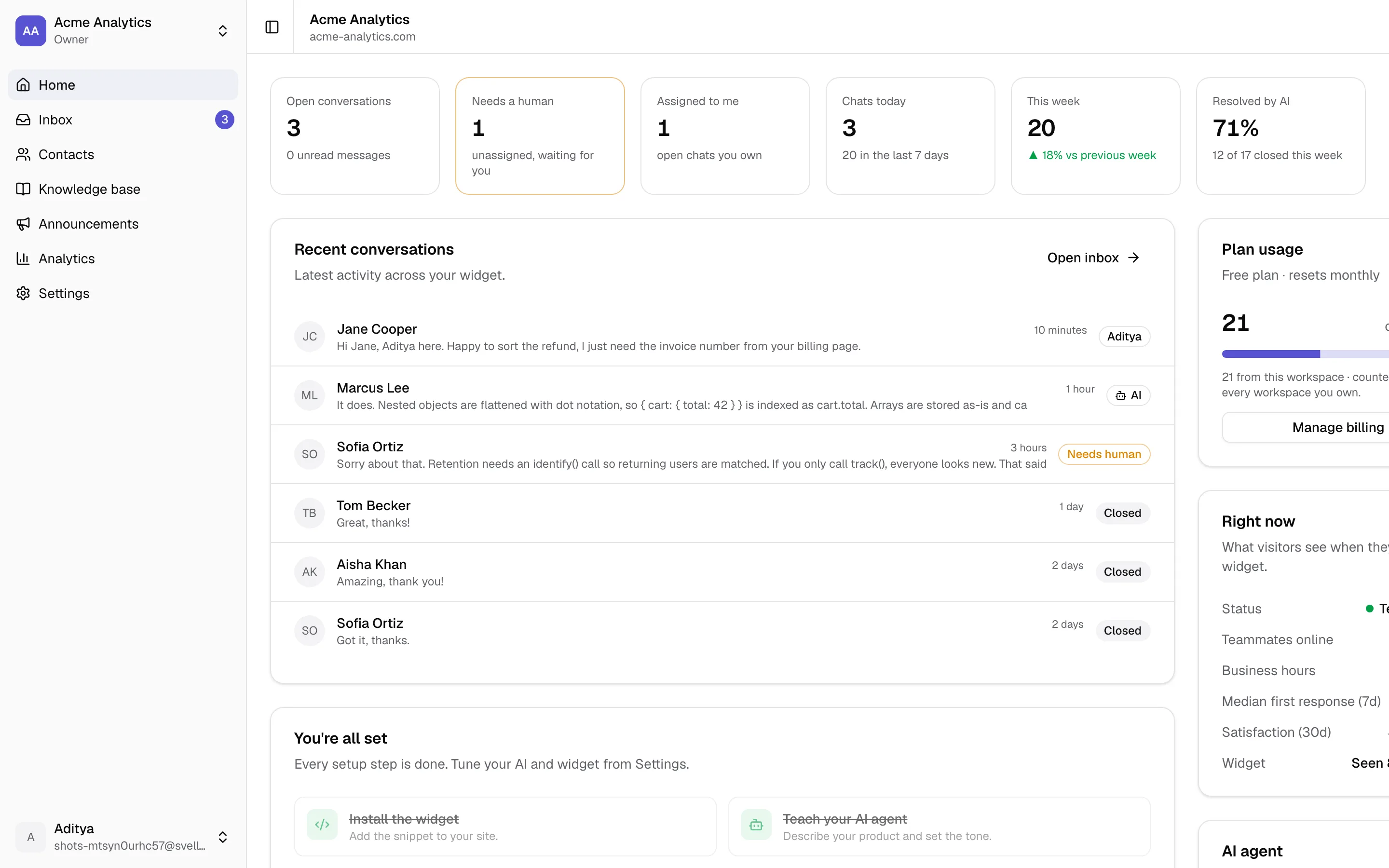Click the Aditya user avatar at bottom

pyautogui.click(x=31, y=837)
